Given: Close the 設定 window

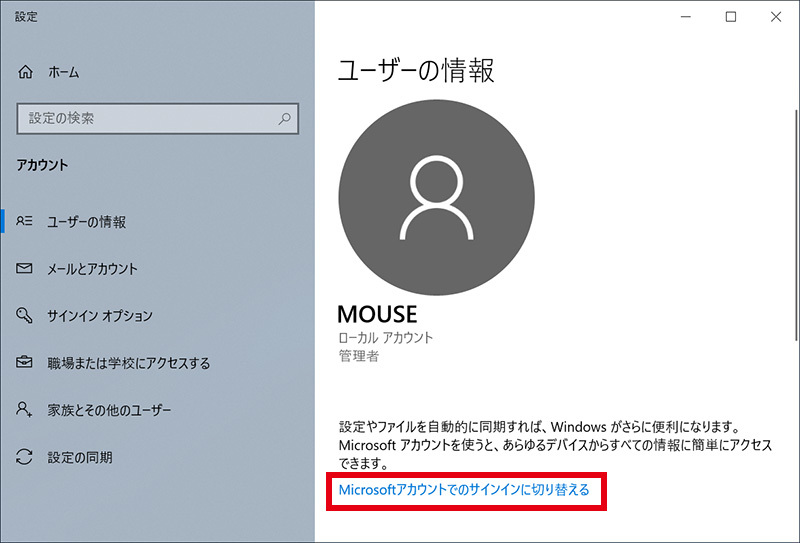Looking at the screenshot, I should (x=776, y=17).
